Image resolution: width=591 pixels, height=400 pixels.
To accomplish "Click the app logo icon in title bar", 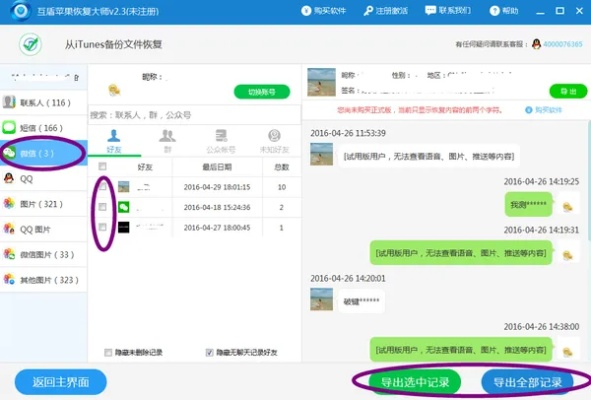I will (20, 11).
